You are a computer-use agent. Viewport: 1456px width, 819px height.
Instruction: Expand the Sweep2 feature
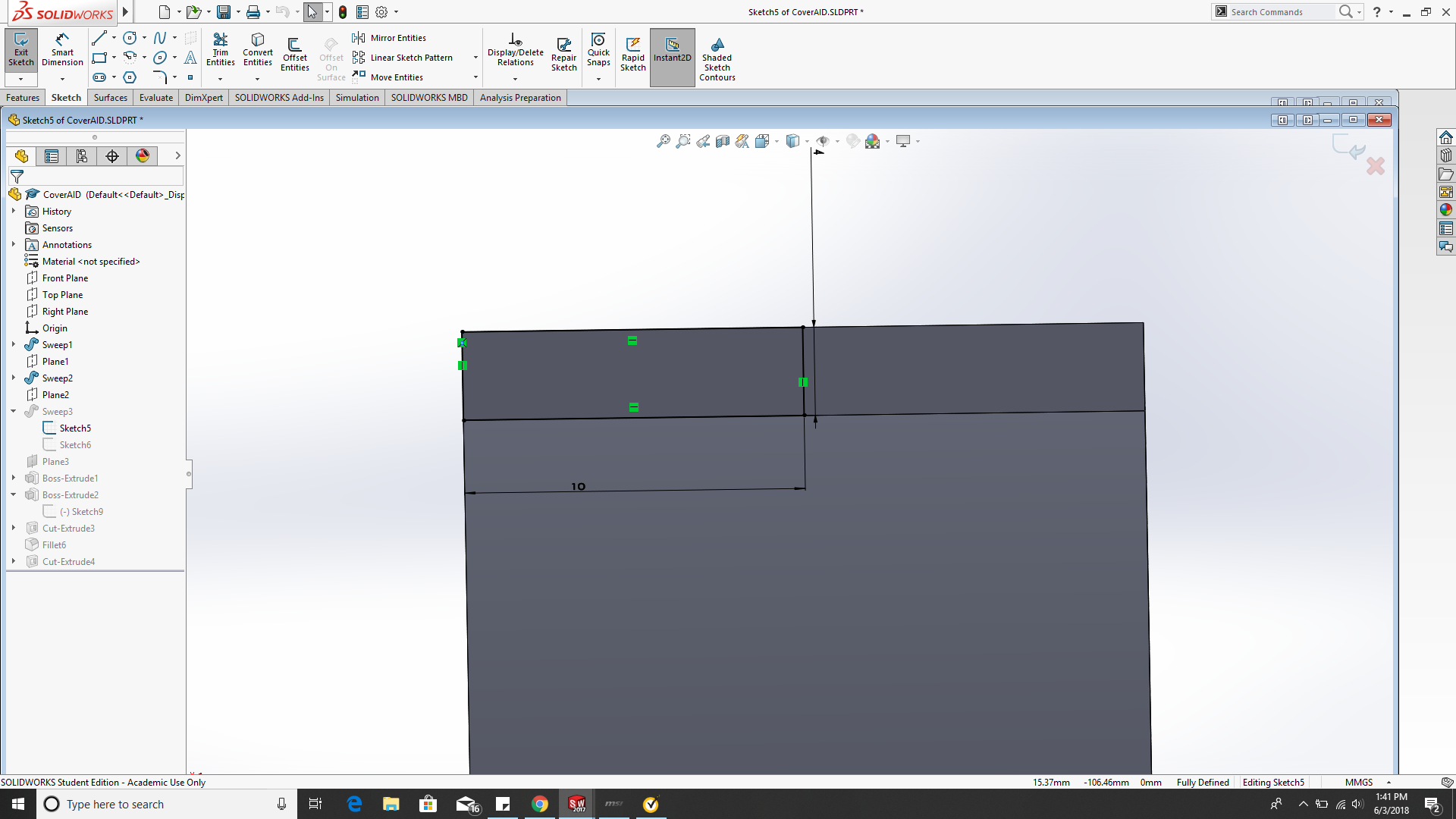(14, 378)
